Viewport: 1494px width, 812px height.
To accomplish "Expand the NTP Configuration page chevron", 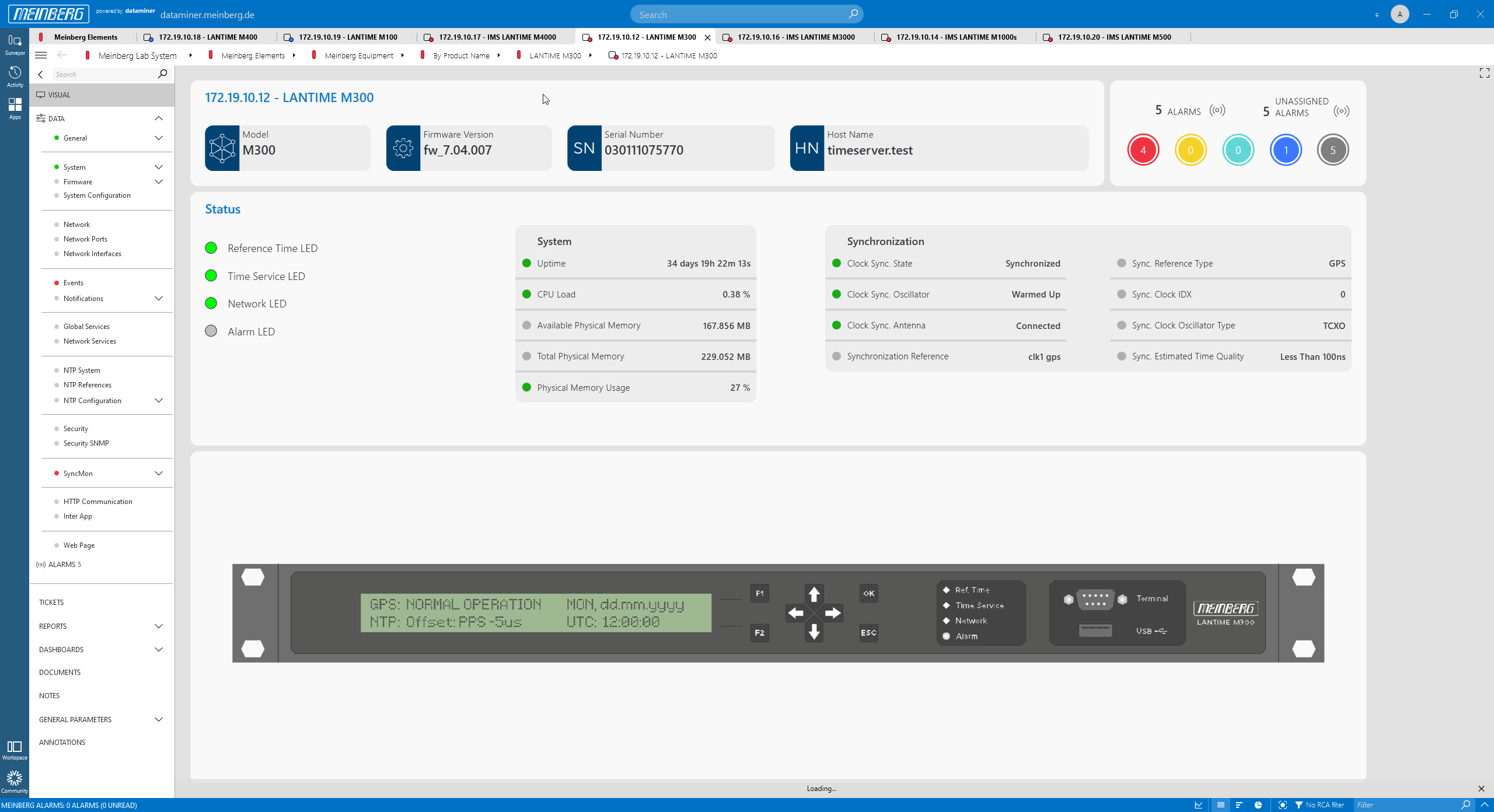I will click(x=158, y=401).
